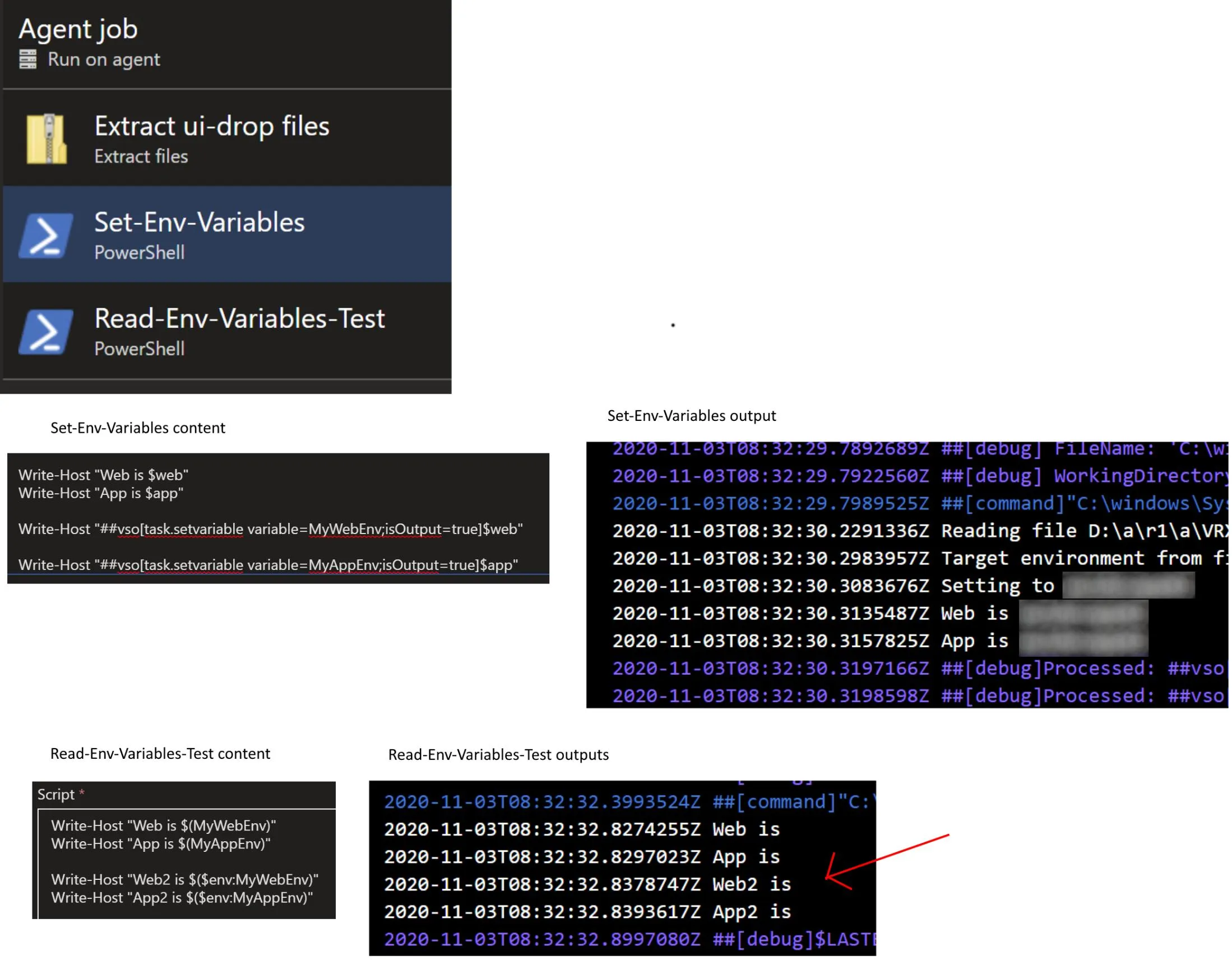Click the blurred value after Web is

1083,614
